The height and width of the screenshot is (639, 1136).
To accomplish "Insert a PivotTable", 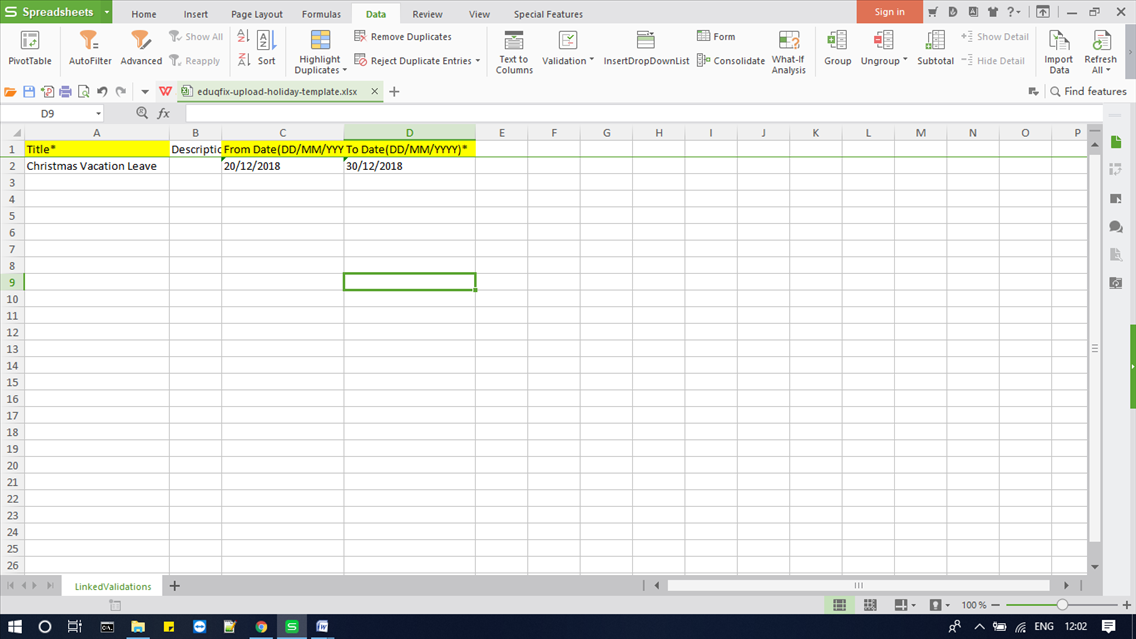I will [30, 48].
